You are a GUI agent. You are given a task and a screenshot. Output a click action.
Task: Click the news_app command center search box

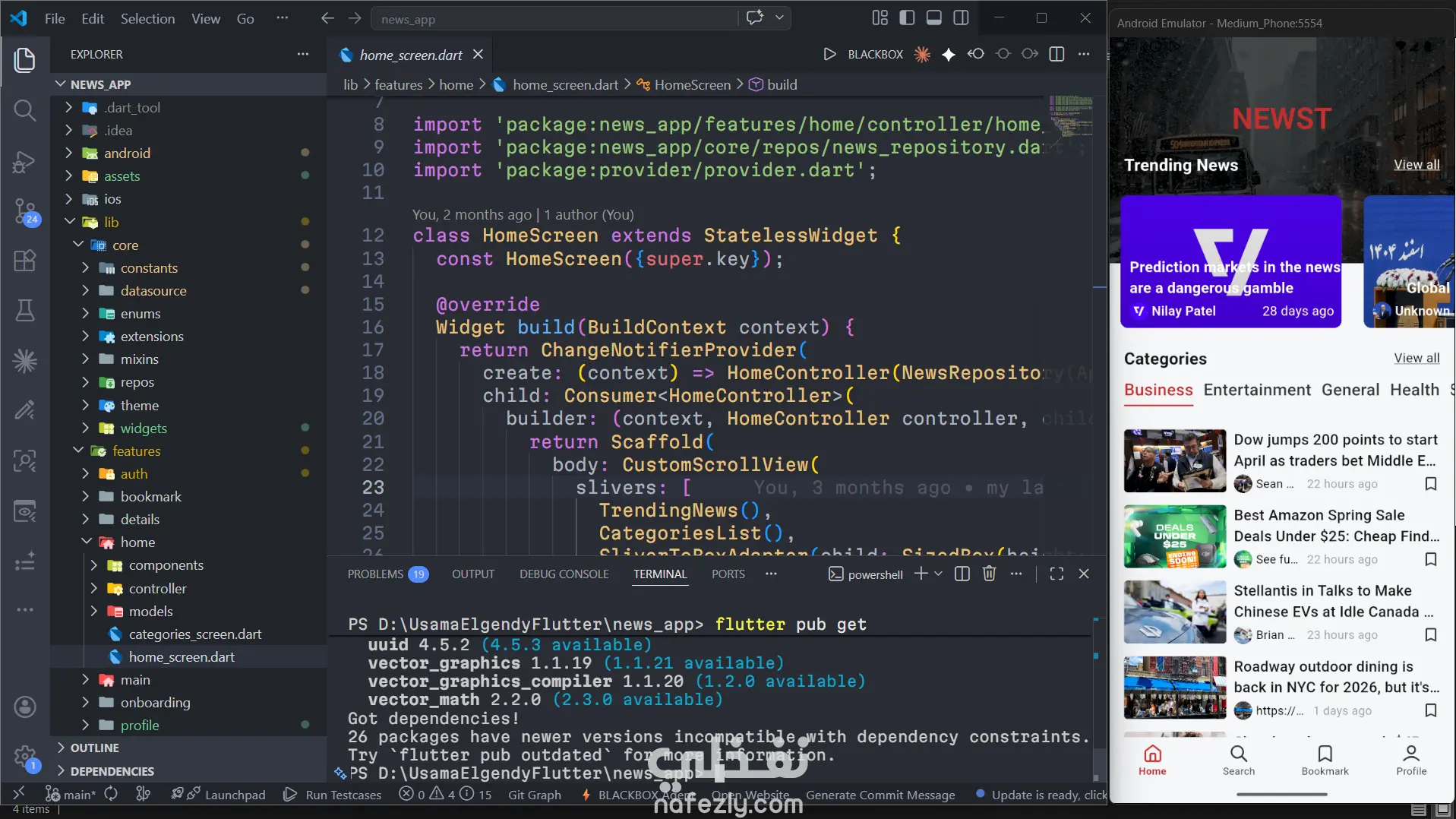[x=554, y=19]
